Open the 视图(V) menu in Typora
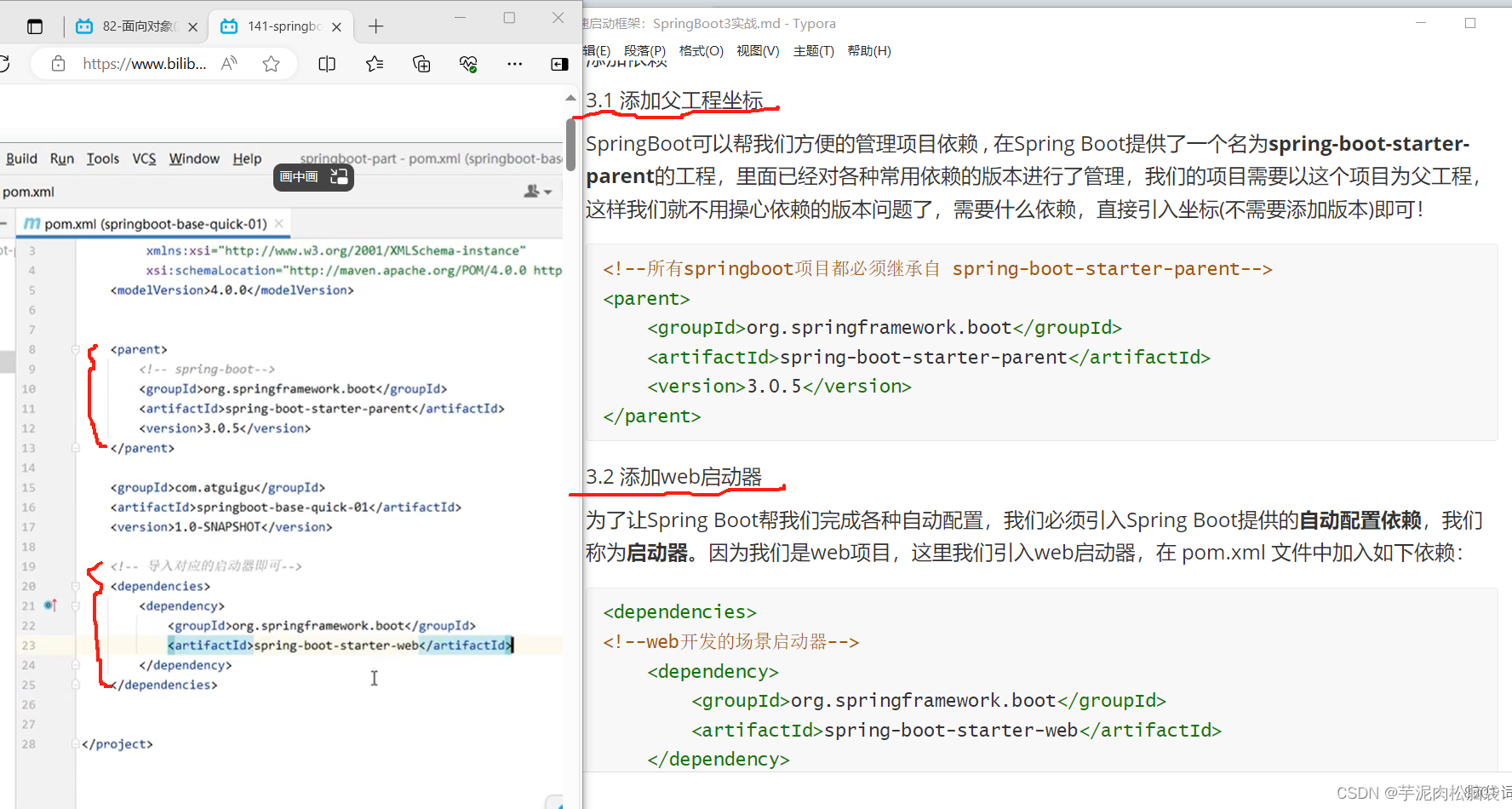Viewport: 1512px width, 809px height. tap(758, 51)
